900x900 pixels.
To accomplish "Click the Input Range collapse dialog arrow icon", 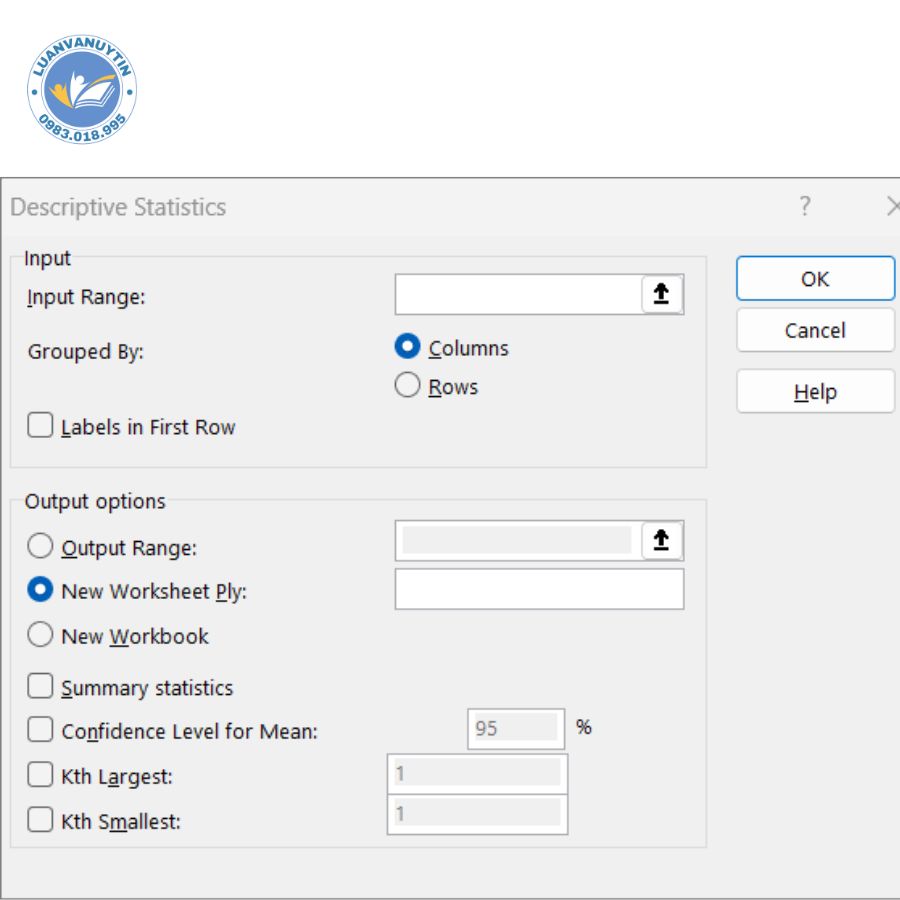I will pyautogui.click(x=661, y=295).
